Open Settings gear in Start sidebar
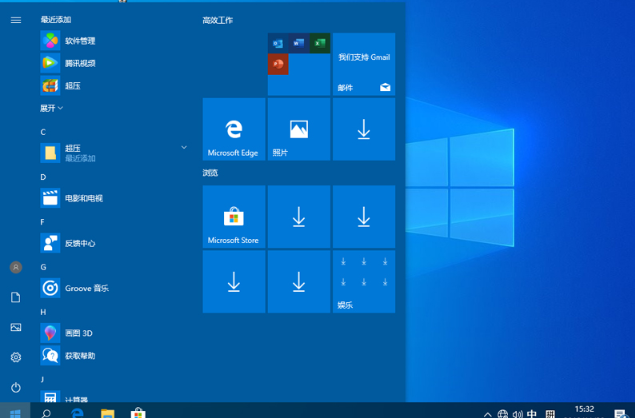Viewport: 635px width, 418px height. [x=16, y=357]
